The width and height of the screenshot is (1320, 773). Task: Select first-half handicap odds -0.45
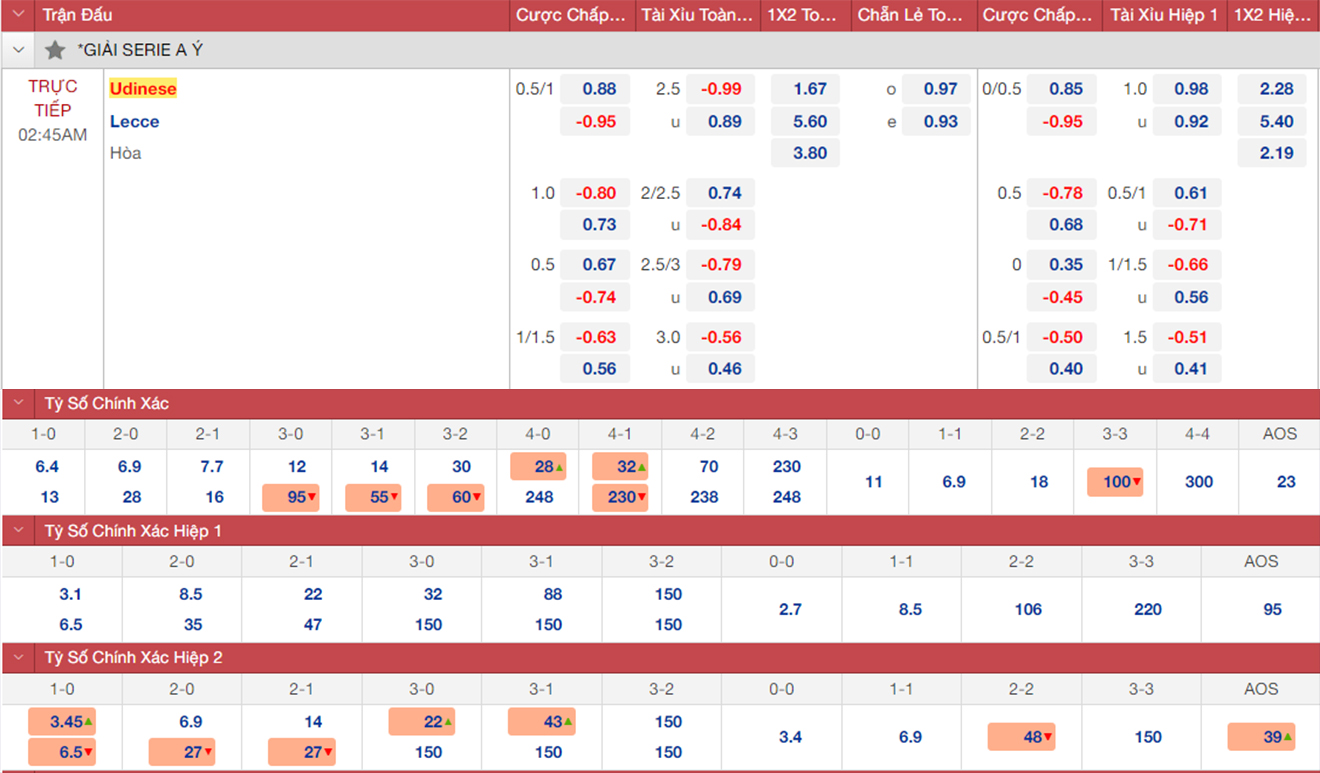(x=1061, y=297)
